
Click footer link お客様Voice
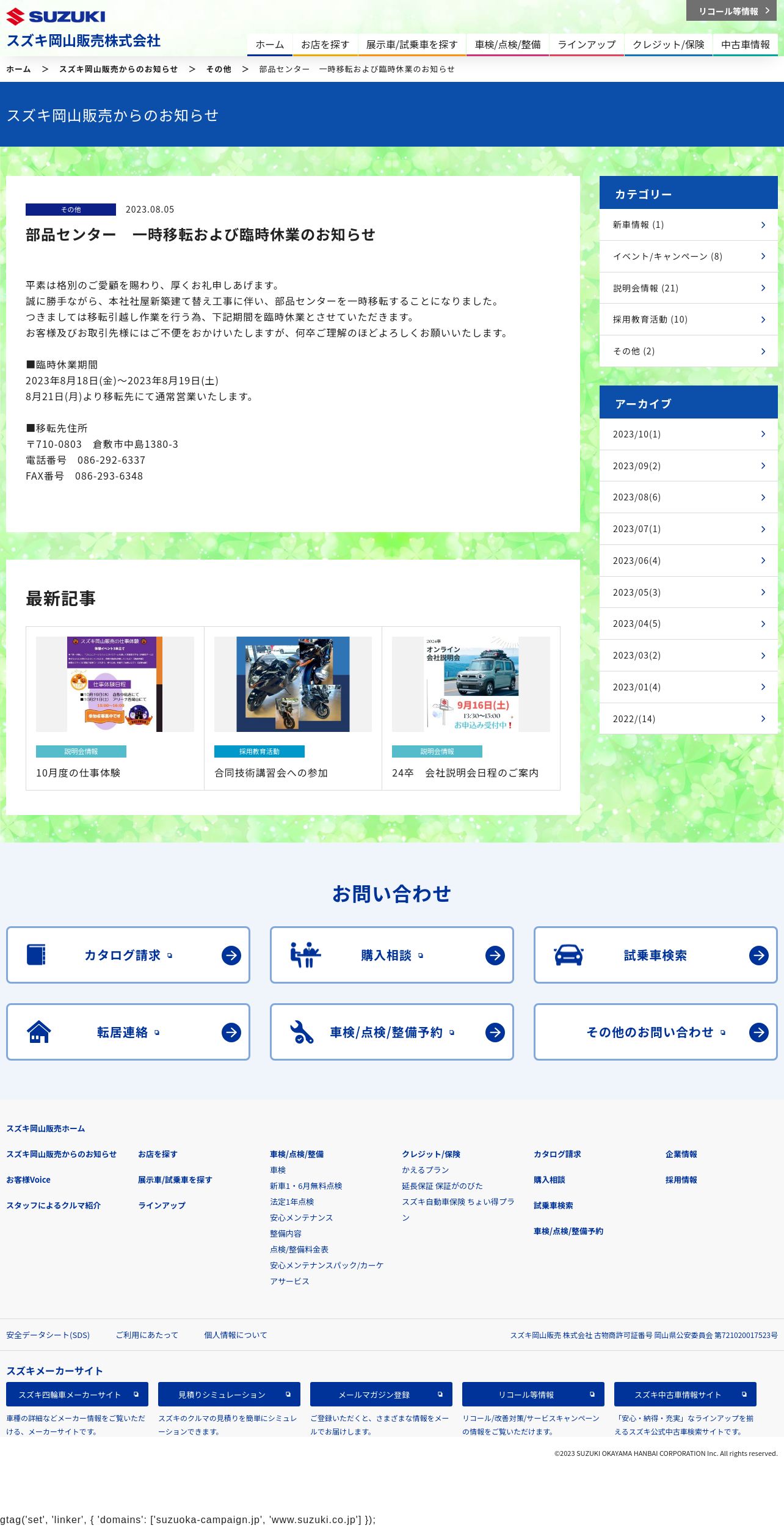28,1180
